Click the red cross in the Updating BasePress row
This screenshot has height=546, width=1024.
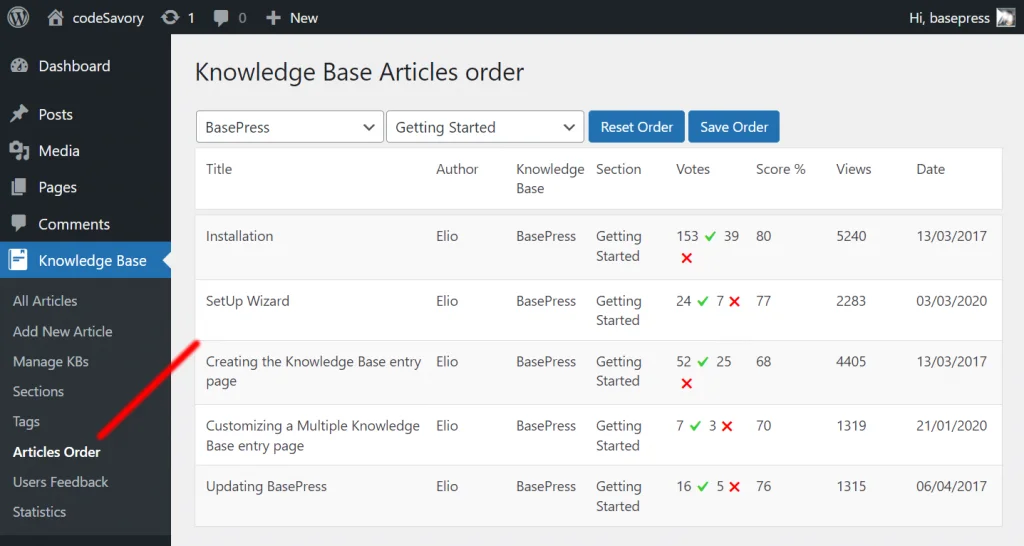pyautogui.click(x=734, y=487)
